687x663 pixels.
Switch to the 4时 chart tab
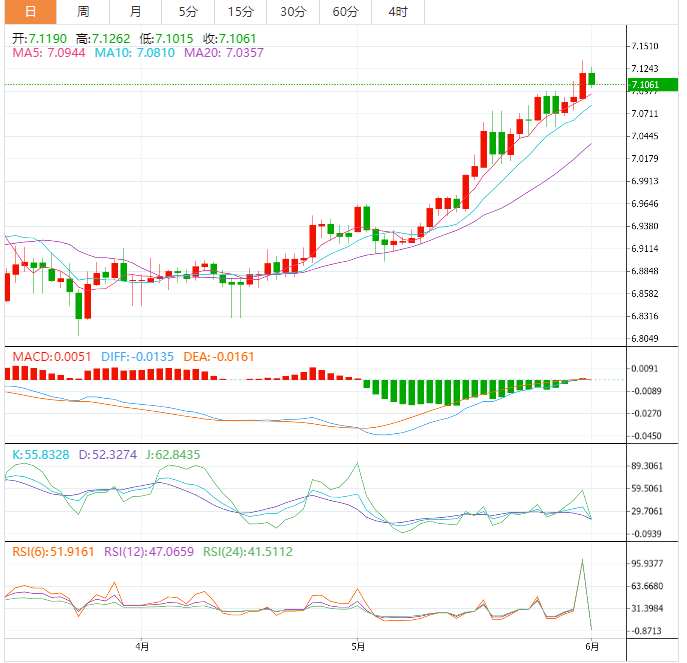coord(397,12)
